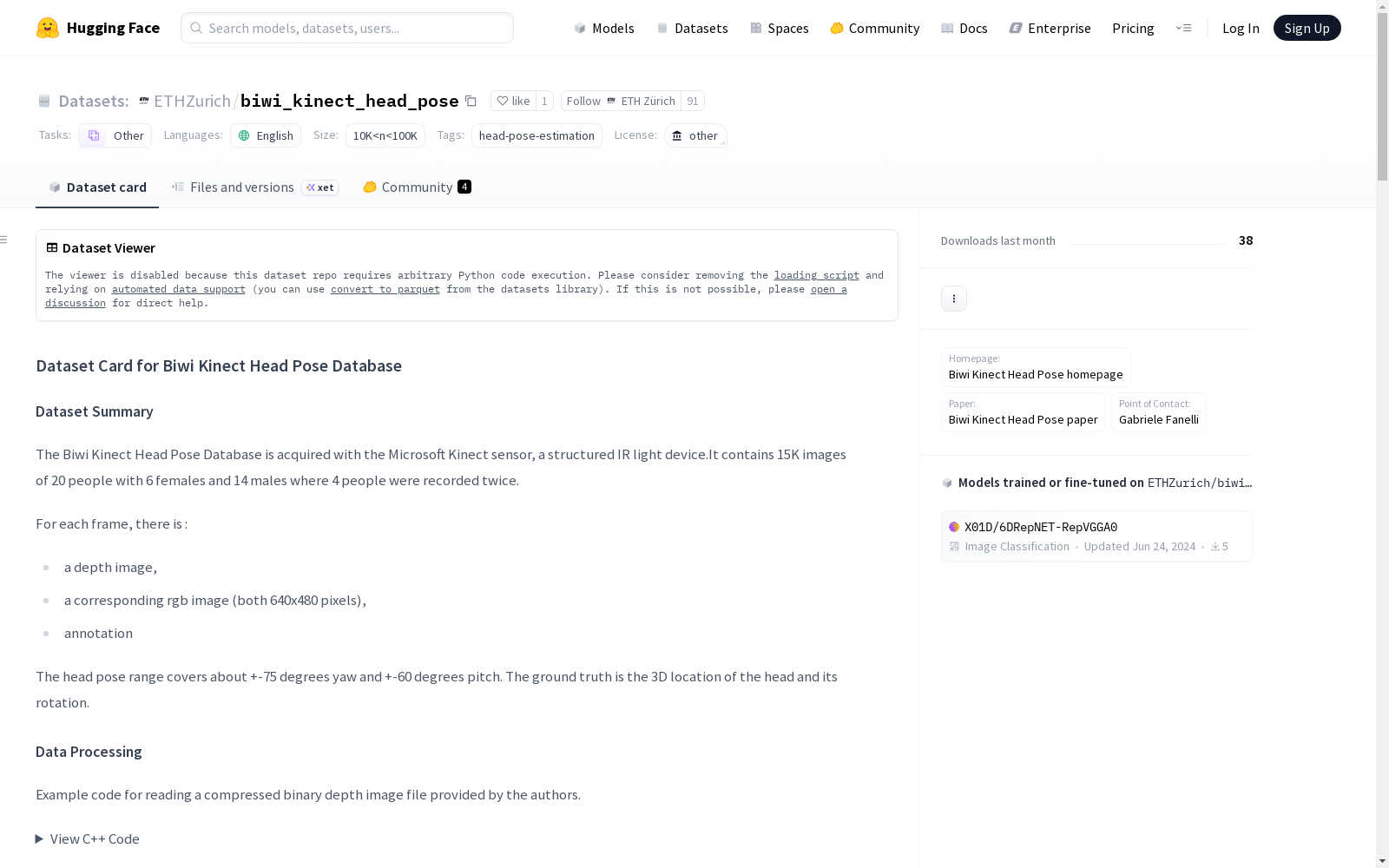Focus the search models and datasets field
Viewport: 1389px width, 868px height.
347,28
